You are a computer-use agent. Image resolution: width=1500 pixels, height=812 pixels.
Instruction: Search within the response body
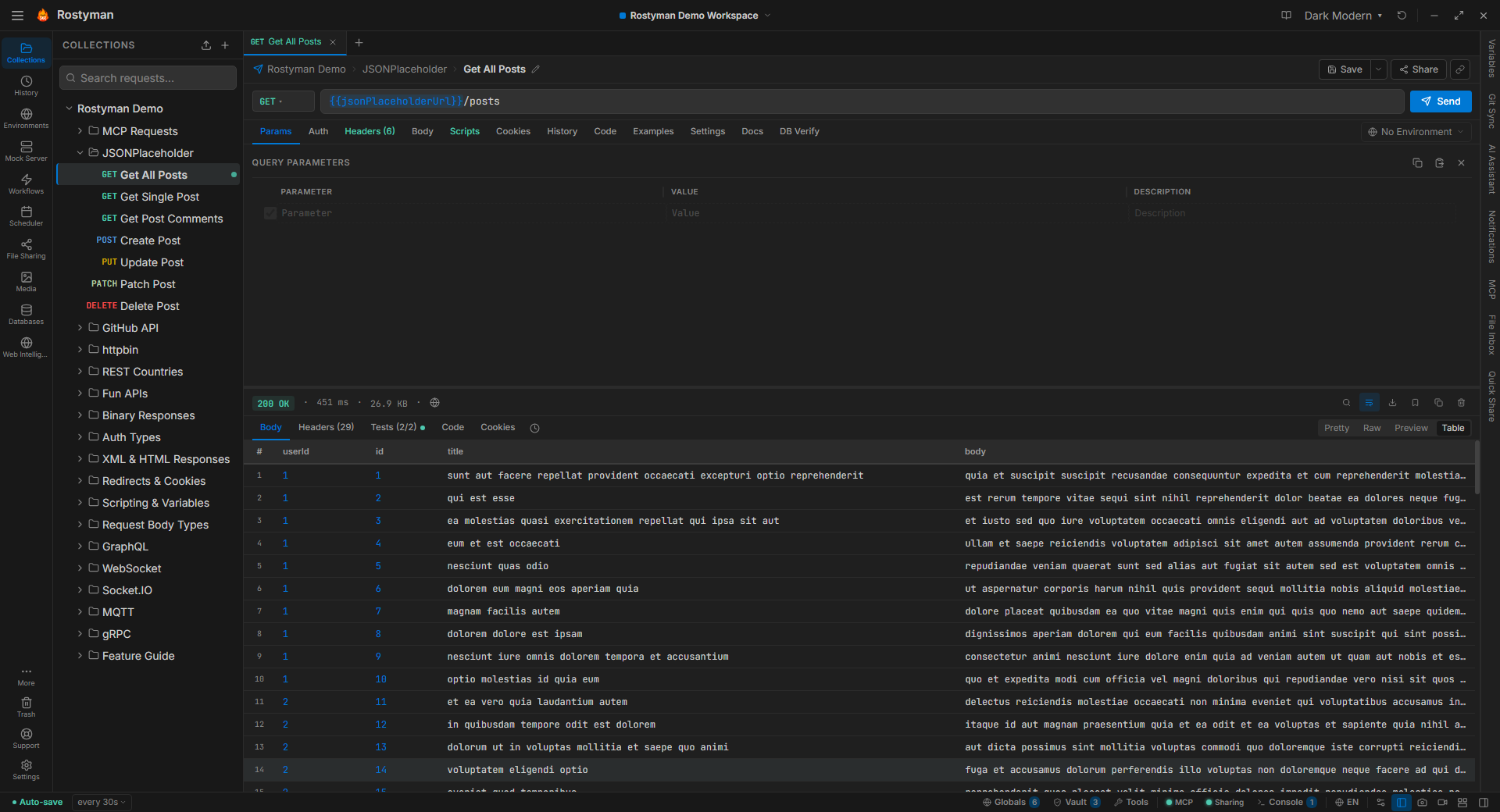click(1346, 403)
